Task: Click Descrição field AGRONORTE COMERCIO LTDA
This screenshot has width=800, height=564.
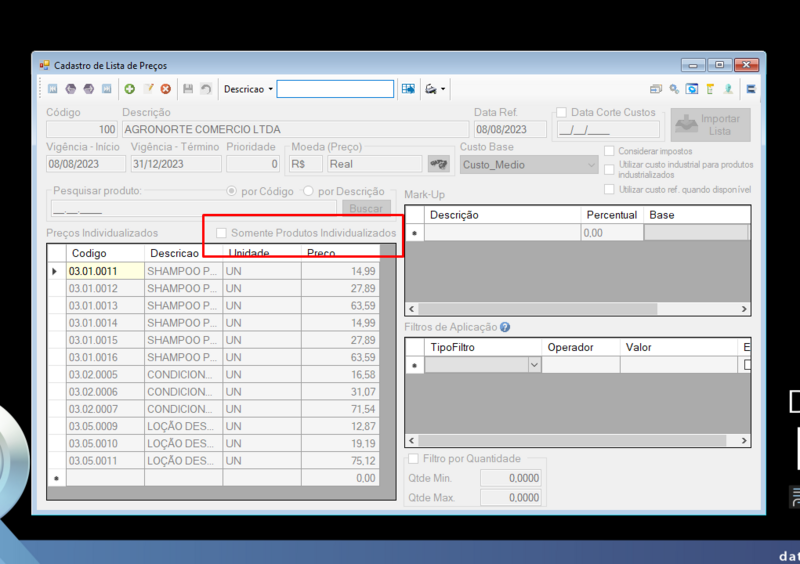Action: click(295, 129)
